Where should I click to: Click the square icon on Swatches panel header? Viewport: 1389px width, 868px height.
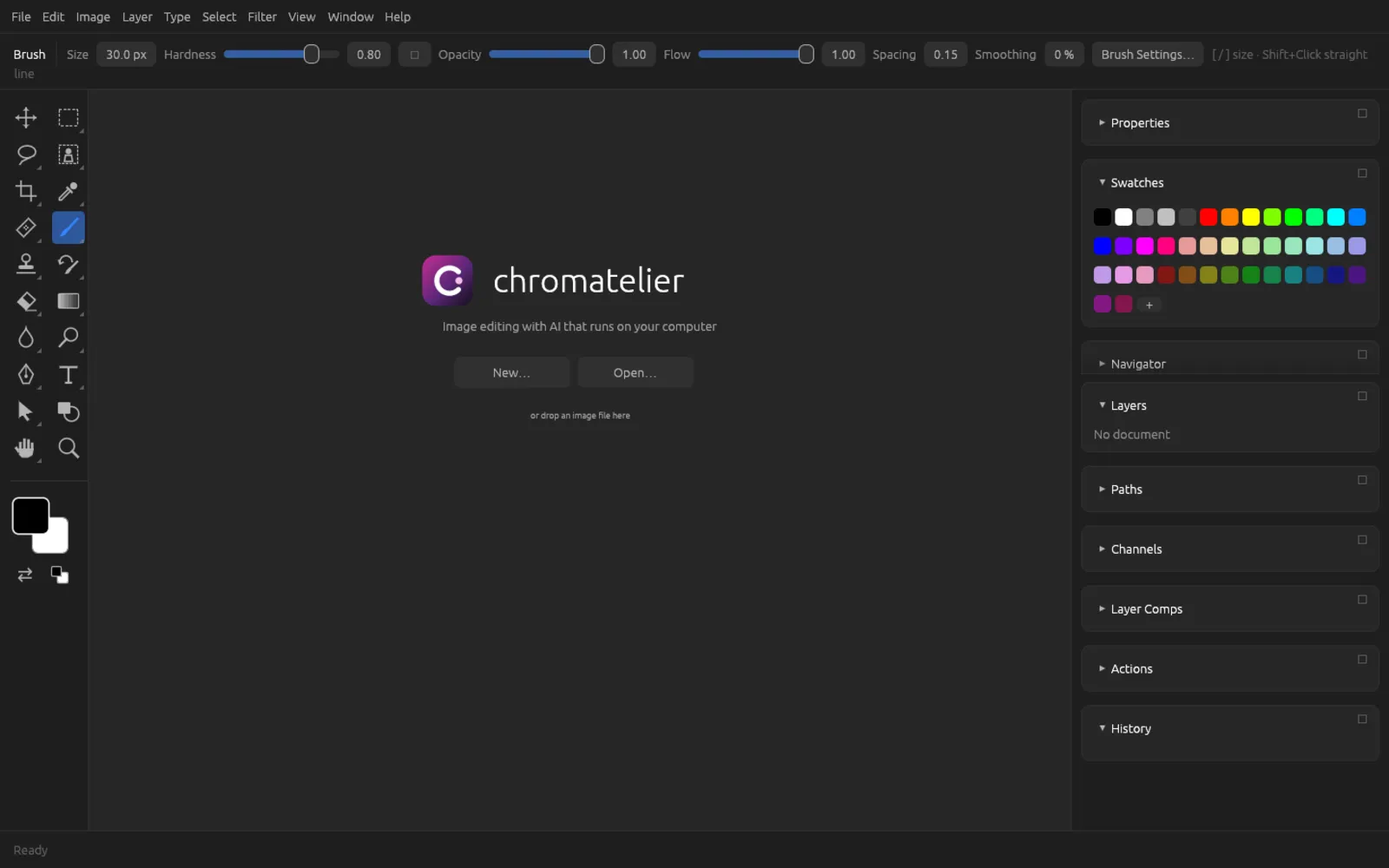(1362, 174)
